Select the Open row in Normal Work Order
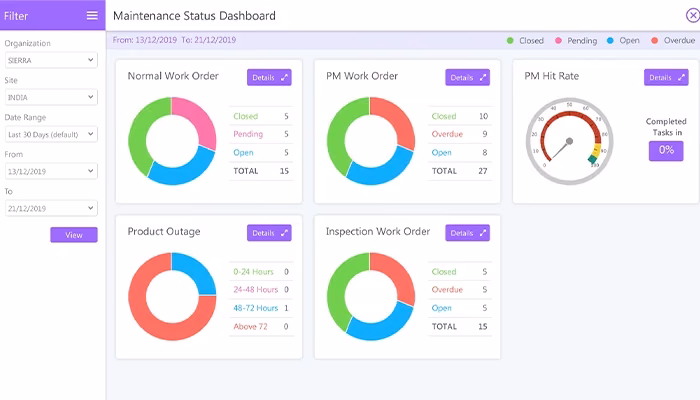The height and width of the screenshot is (400, 700). coord(261,152)
